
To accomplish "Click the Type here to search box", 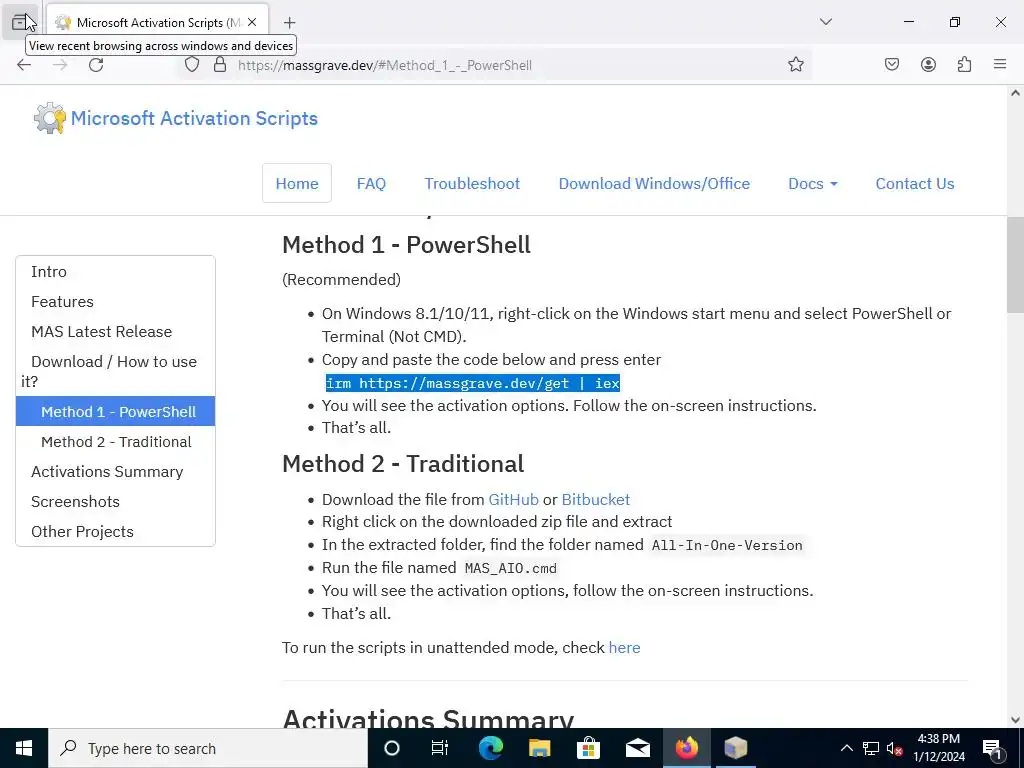I will (208, 748).
